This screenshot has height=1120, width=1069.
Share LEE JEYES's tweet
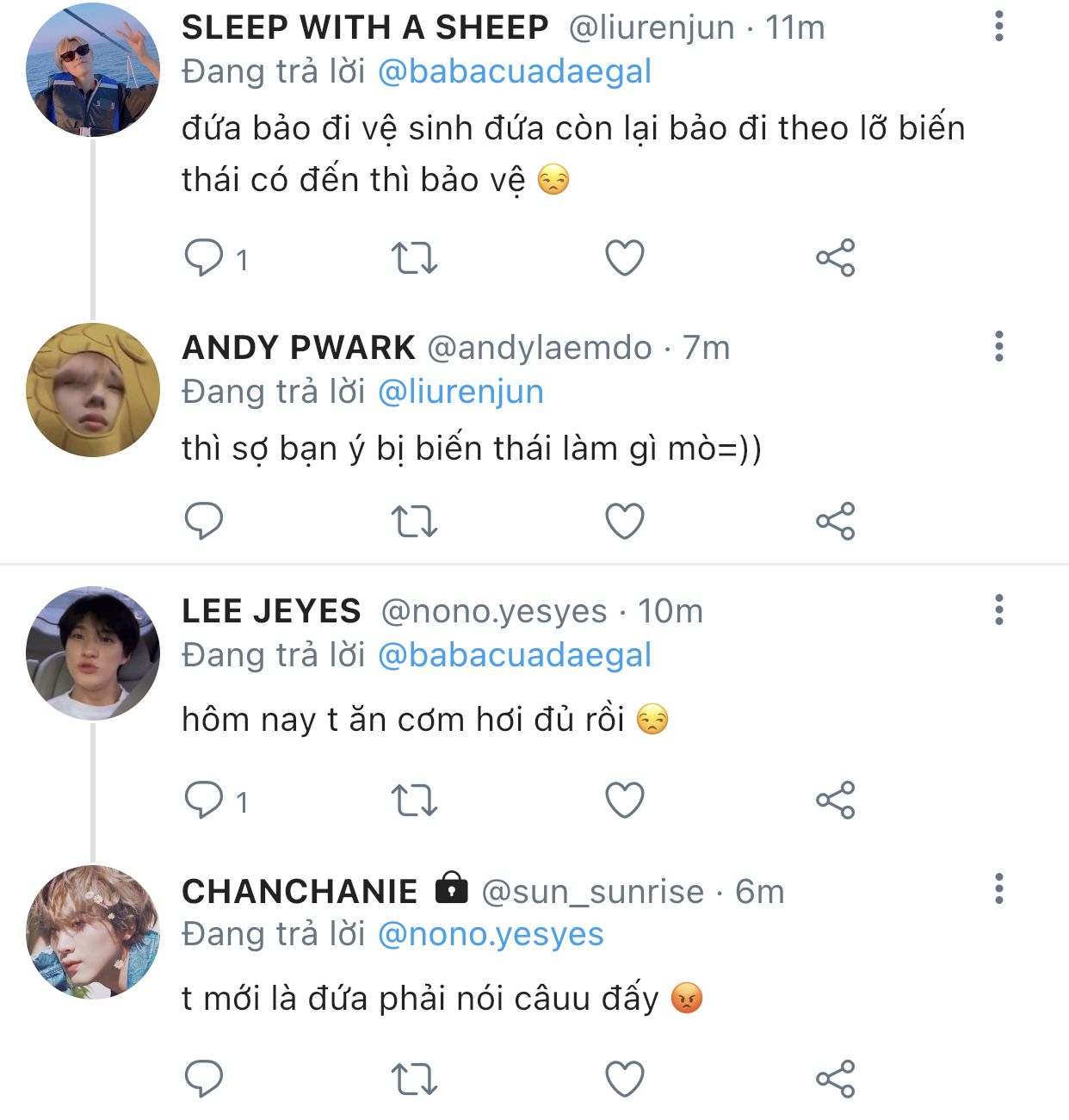[x=835, y=801]
